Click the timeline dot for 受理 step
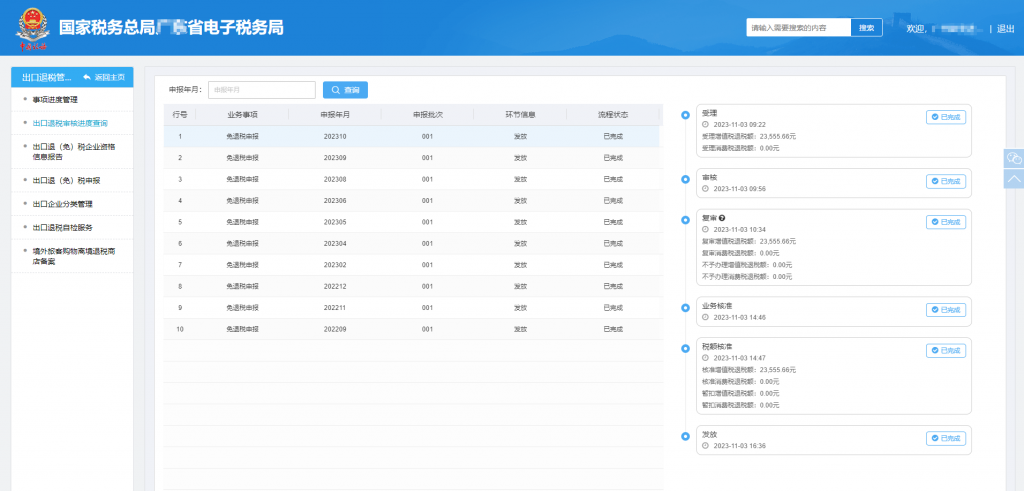 [685, 116]
